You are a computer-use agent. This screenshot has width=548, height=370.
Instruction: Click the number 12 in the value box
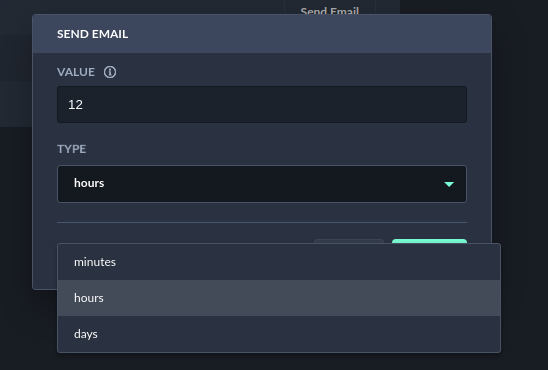click(75, 104)
